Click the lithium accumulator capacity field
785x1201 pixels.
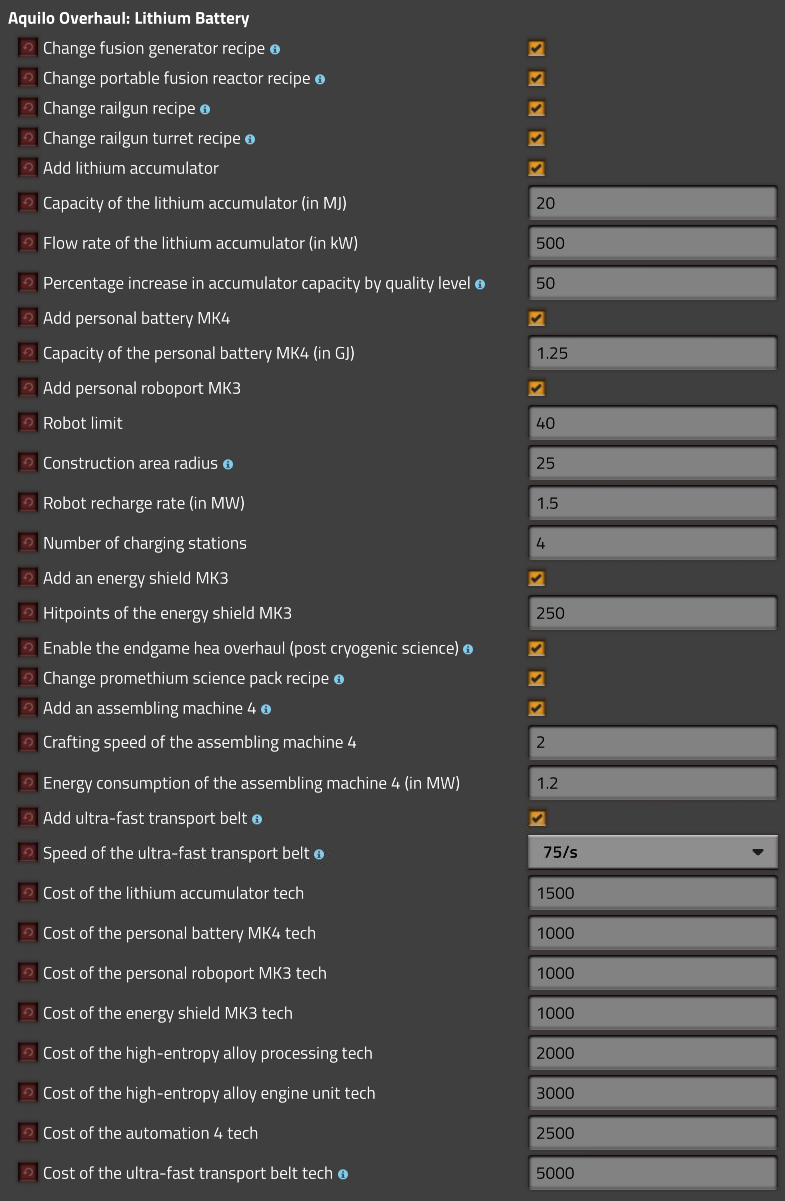(652, 203)
